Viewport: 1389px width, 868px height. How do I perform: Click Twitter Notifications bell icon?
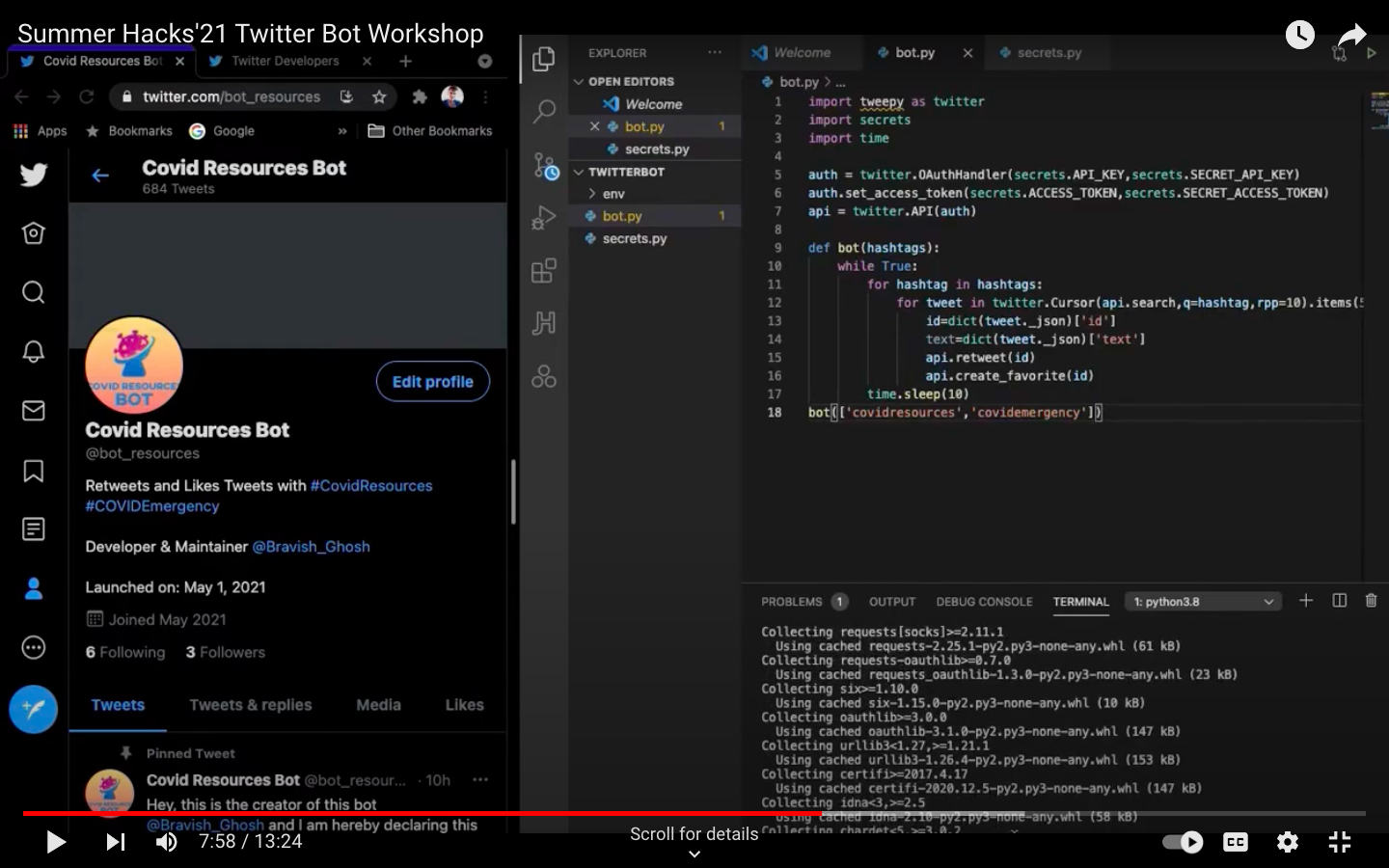[34, 351]
